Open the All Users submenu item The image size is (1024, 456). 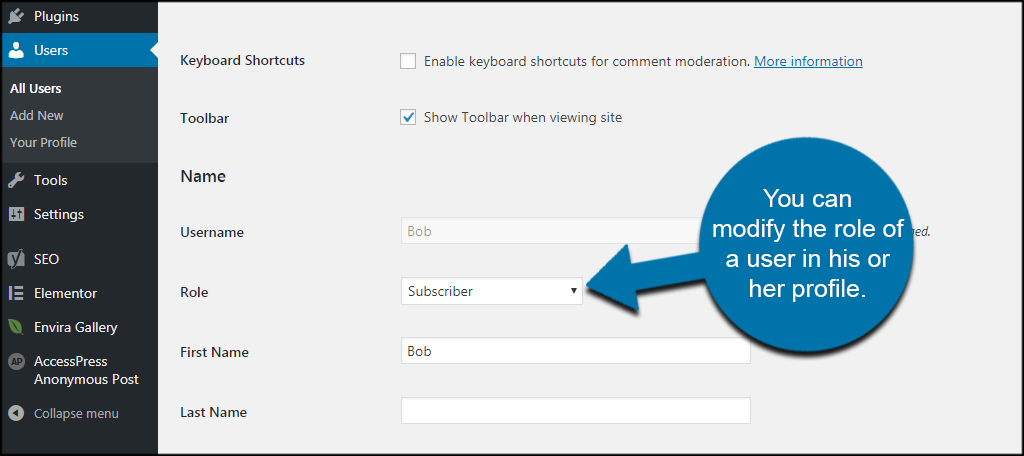[36, 89]
